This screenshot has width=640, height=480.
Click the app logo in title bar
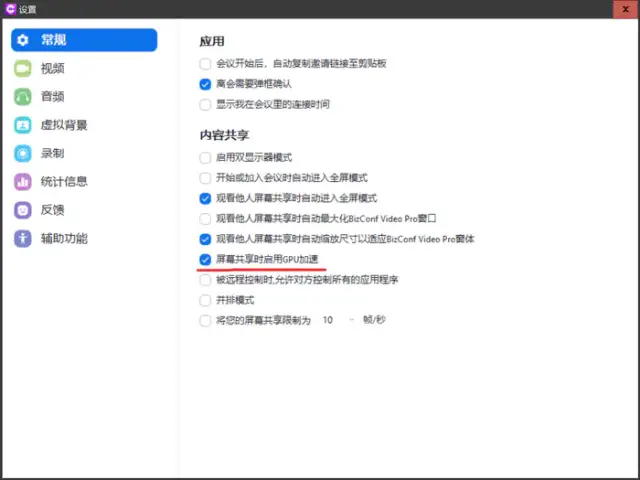point(11,9)
